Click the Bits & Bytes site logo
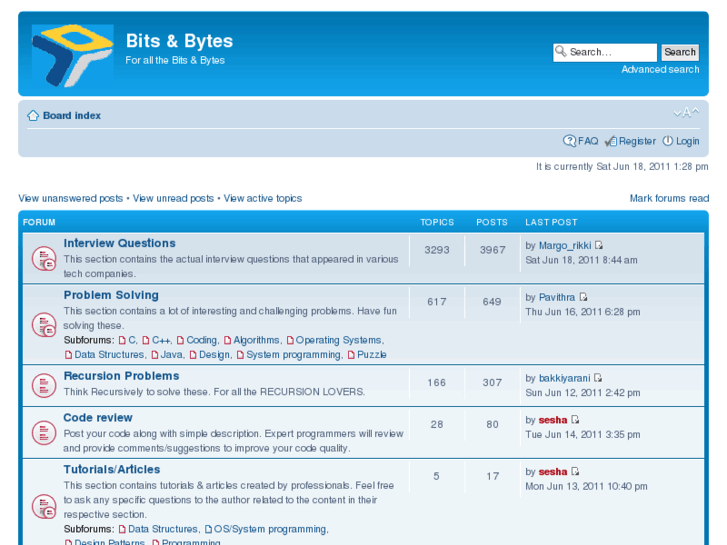727x545 pixels. 72,56
